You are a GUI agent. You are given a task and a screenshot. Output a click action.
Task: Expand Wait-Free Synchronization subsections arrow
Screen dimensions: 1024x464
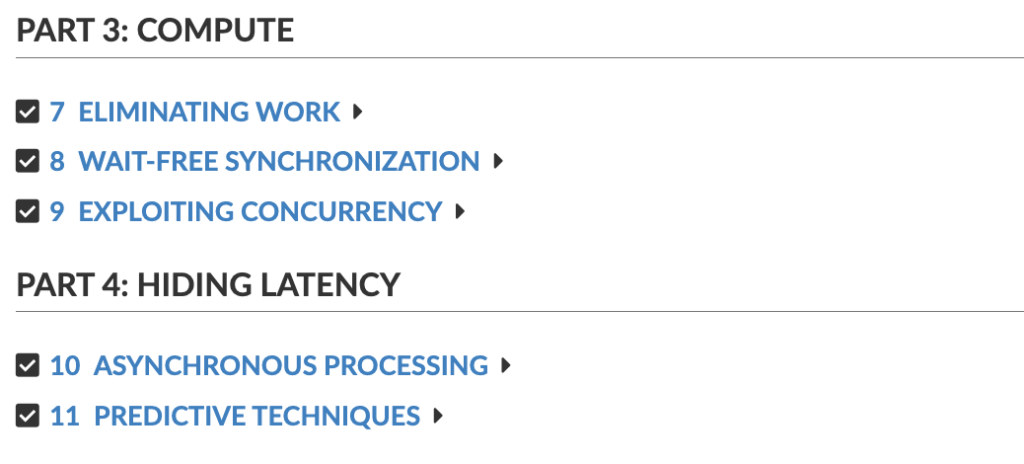(x=498, y=161)
